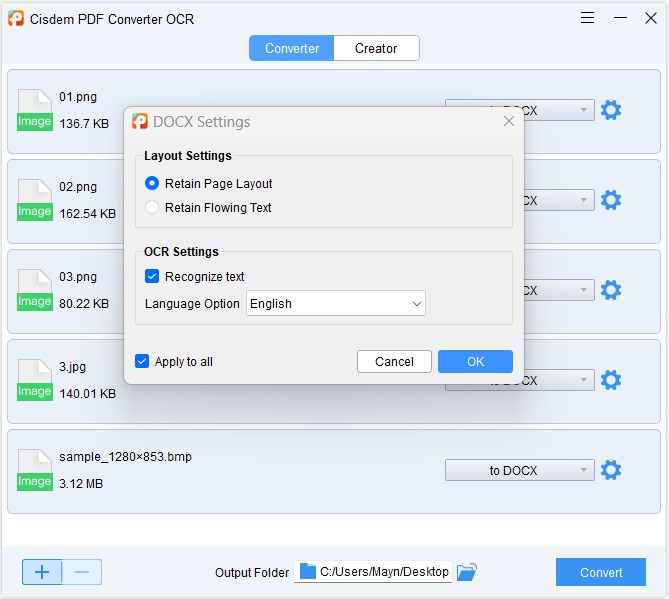Open the hamburger menu
The height and width of the screenshot is (599, 669).
(x=587, y=18)
